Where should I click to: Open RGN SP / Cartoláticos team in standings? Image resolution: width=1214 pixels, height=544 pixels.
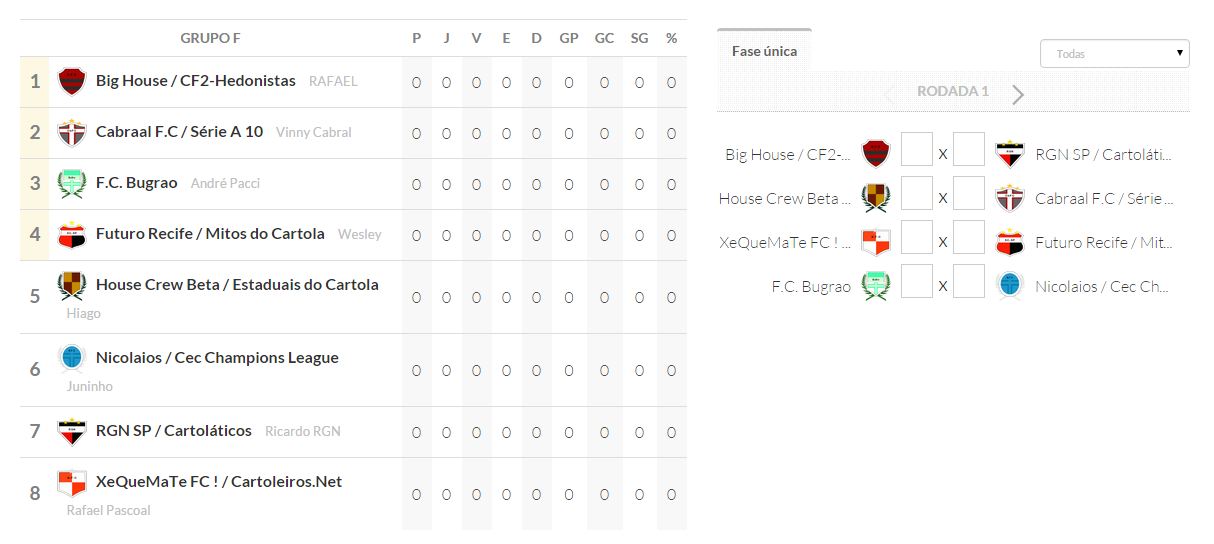point(174,431)
